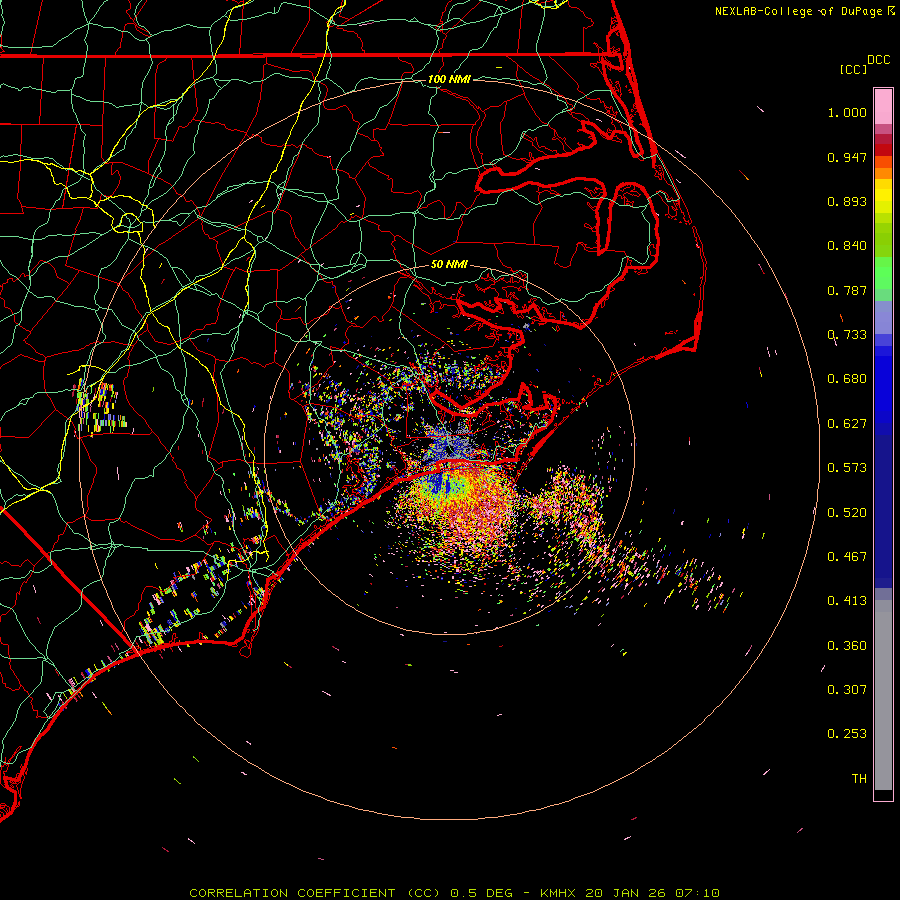Pick the pink segment atop the color bar
This screenshot has width=900, height=900.
[x=883, y=107]
